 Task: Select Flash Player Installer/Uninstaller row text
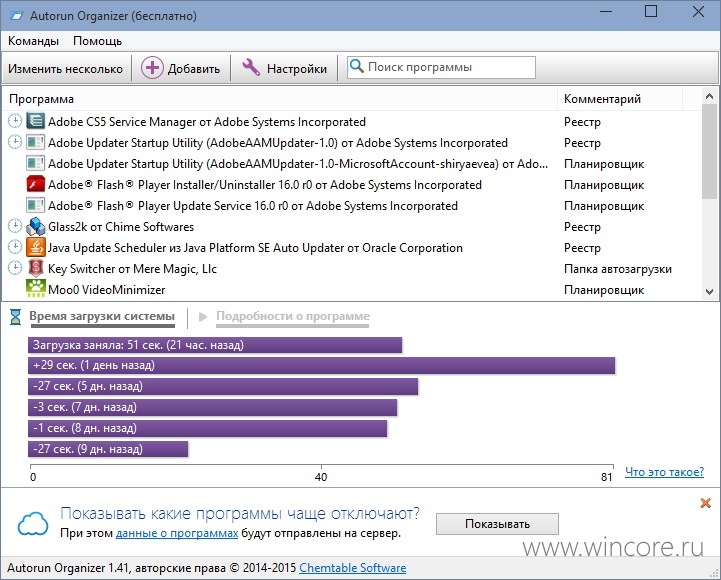pos(265,185)
